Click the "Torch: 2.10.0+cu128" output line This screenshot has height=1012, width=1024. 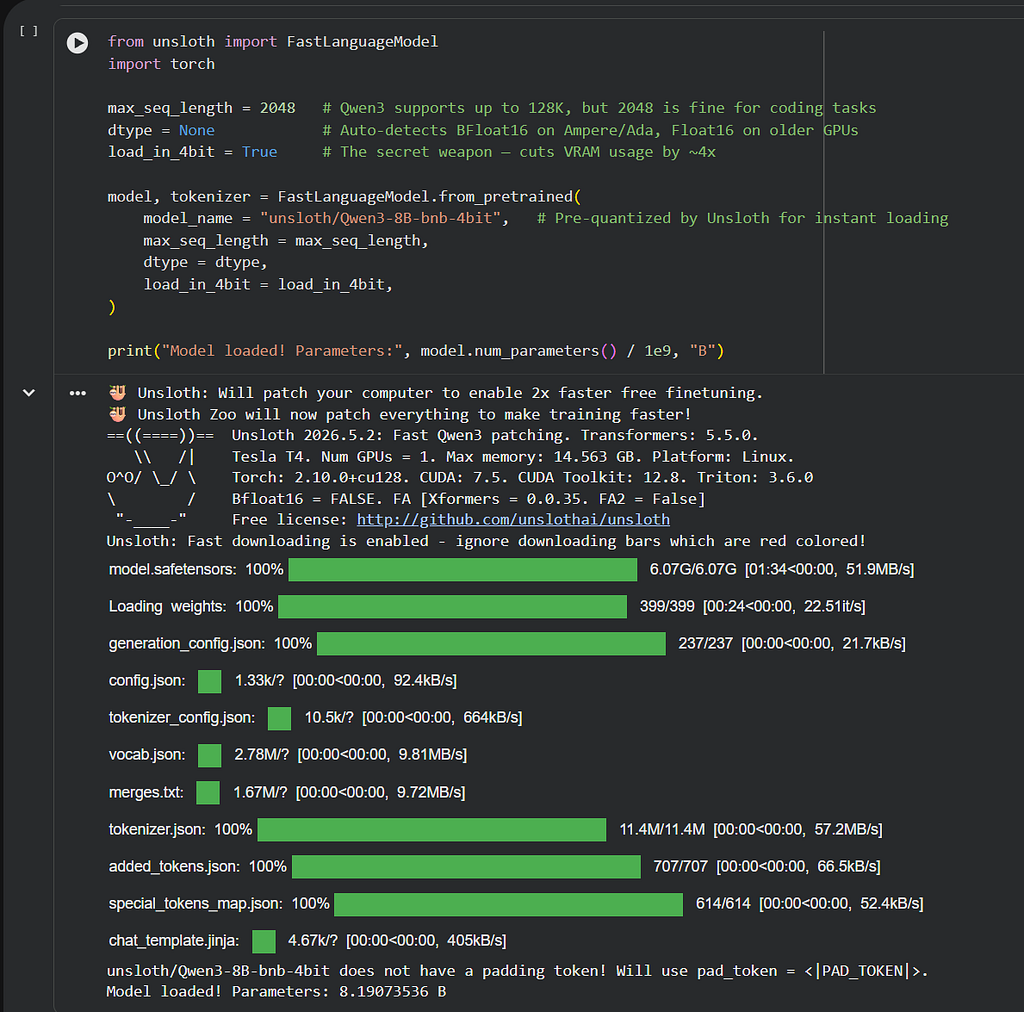(522, 477)
